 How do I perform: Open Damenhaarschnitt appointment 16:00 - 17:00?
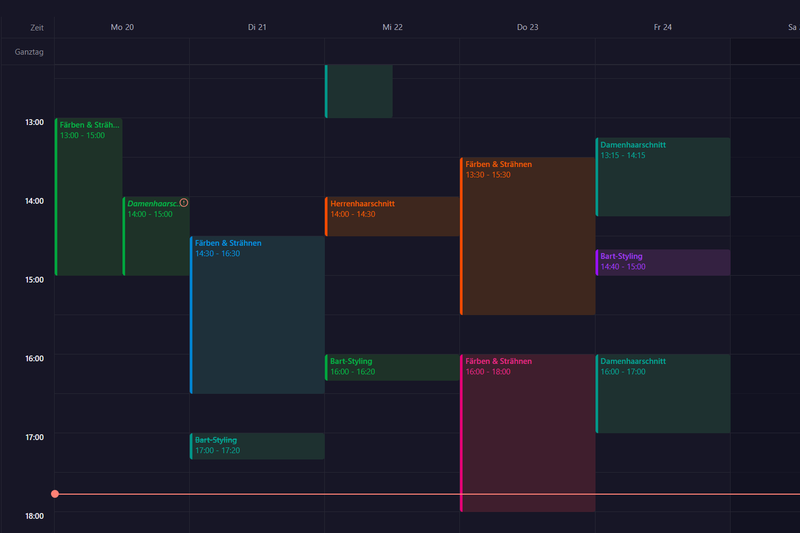(663, 394)
